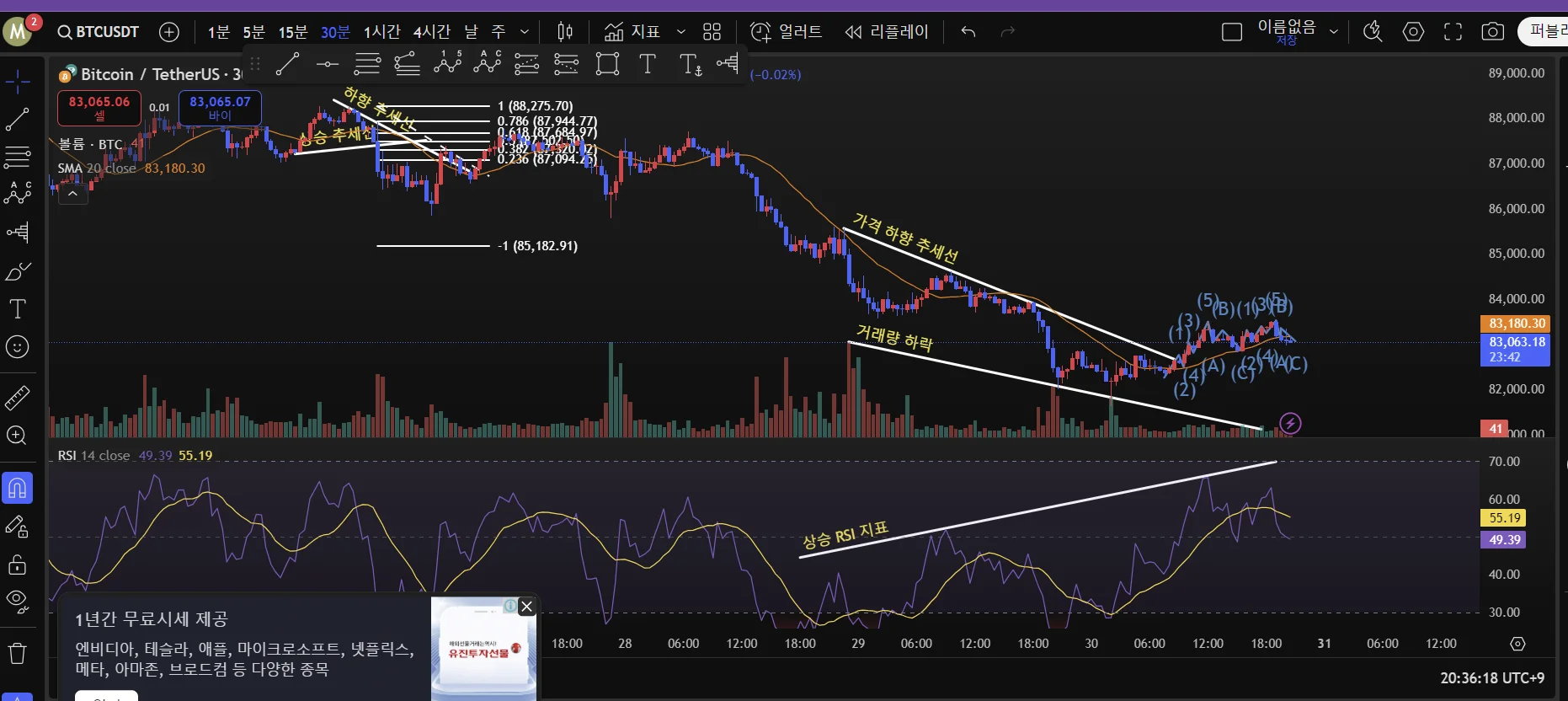Expand the favorite indicators chevron
The height and width of the screenshot is (701, 1568).
pyautogui.click(x=681, y=32)
